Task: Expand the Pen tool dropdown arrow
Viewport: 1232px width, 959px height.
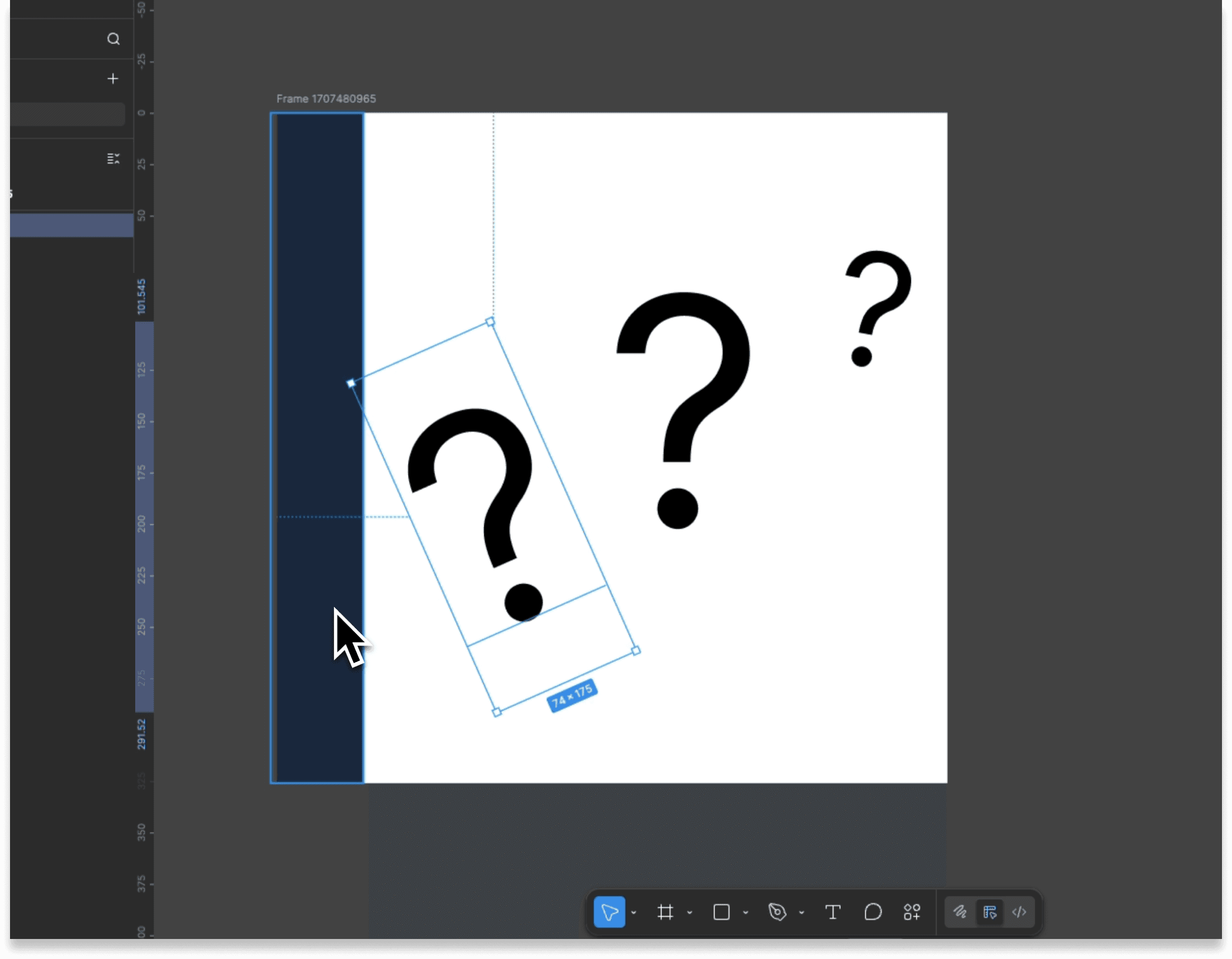Action: (801, 912)
